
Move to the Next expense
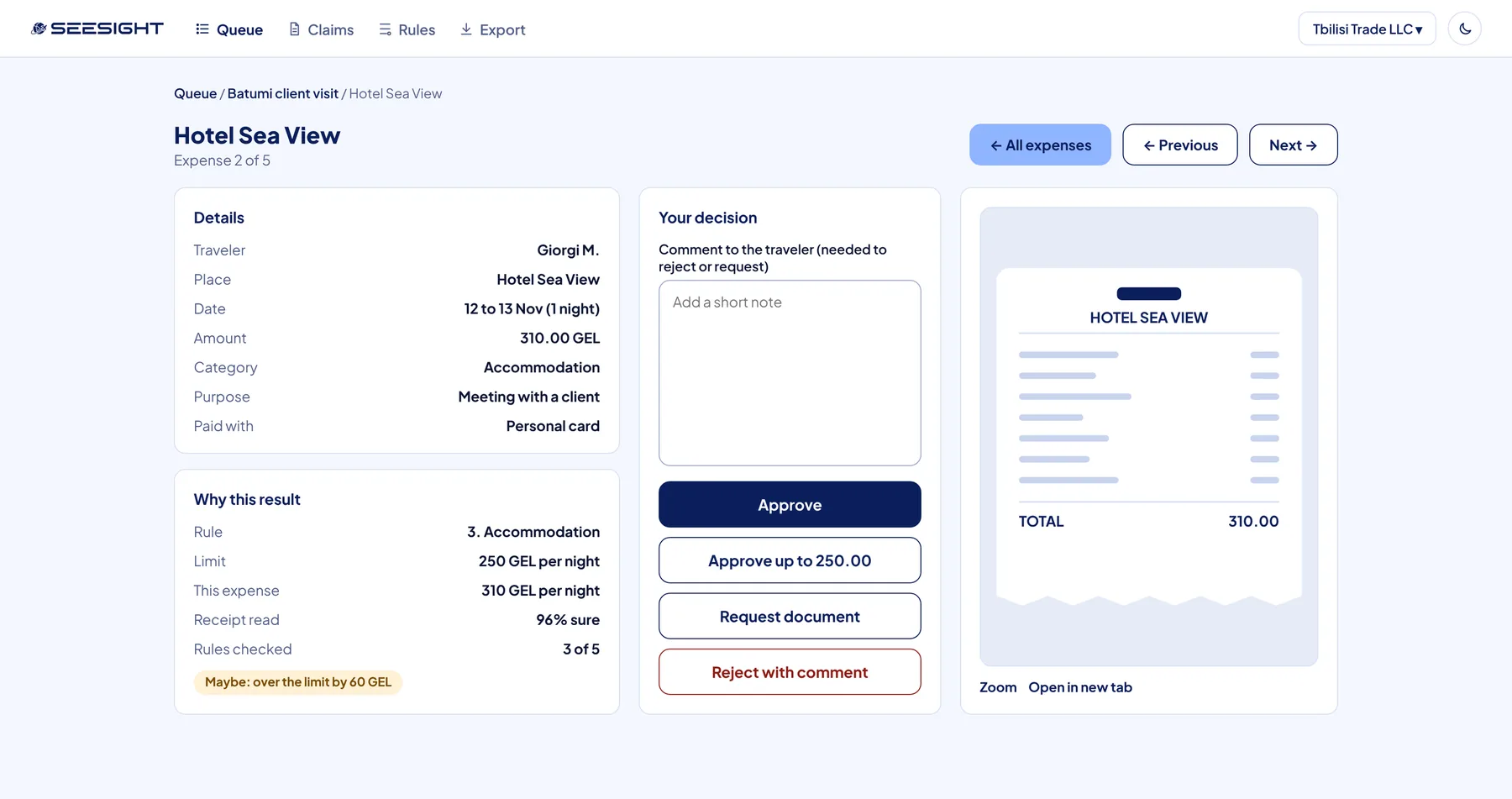tap(1293, 145)
